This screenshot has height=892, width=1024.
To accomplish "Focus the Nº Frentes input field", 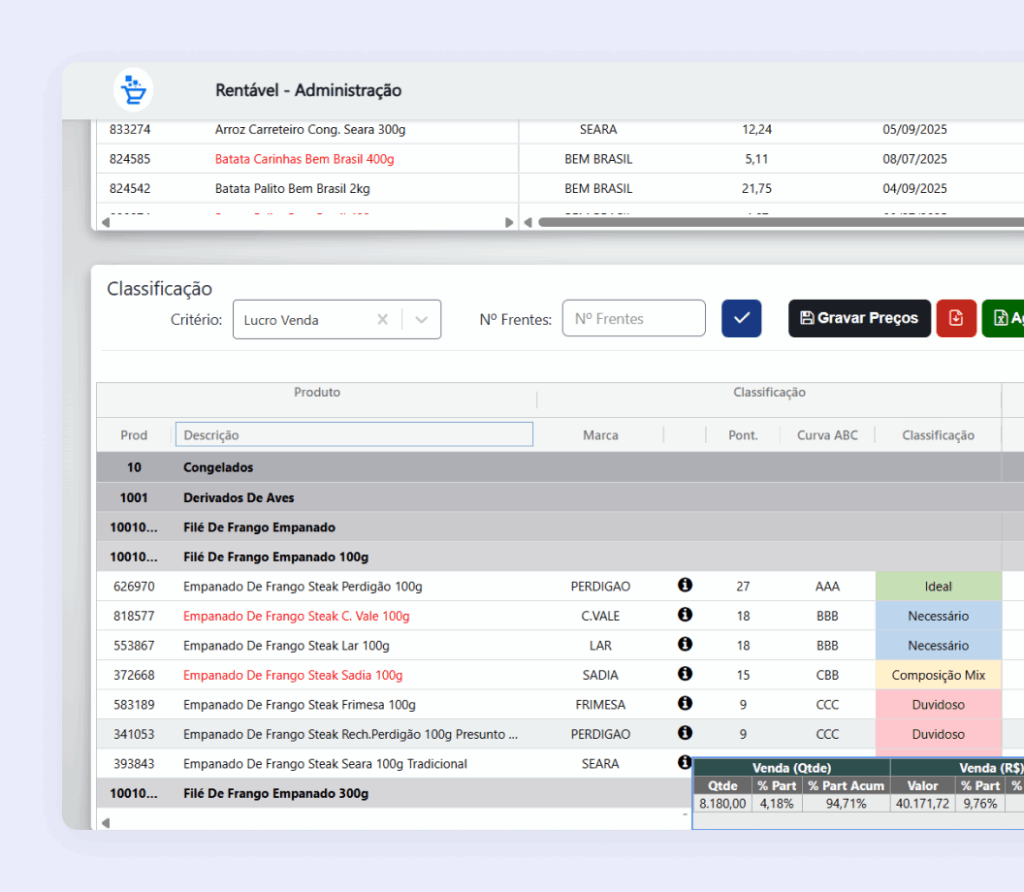I will 634,319.
